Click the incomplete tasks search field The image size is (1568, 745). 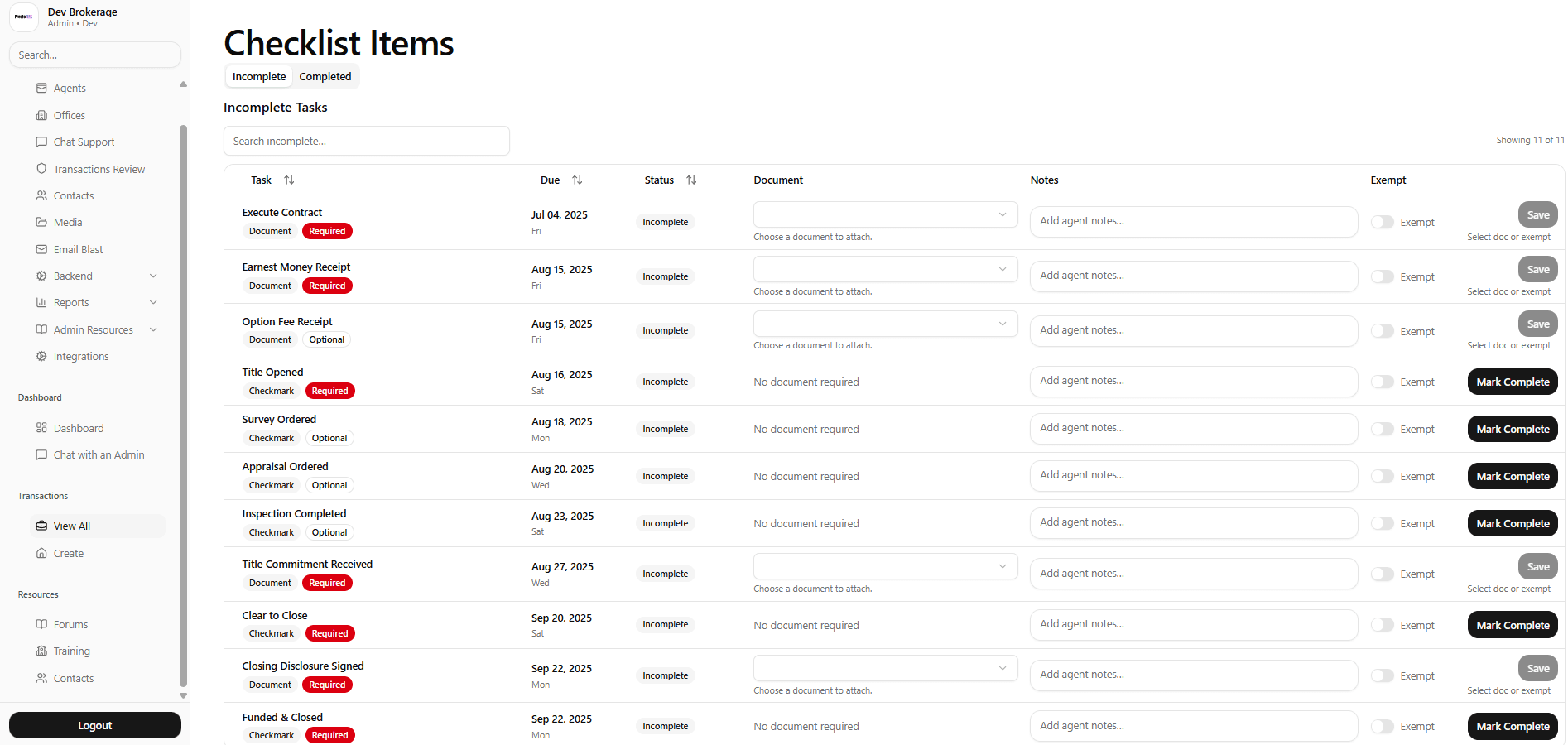coord(367,141)
